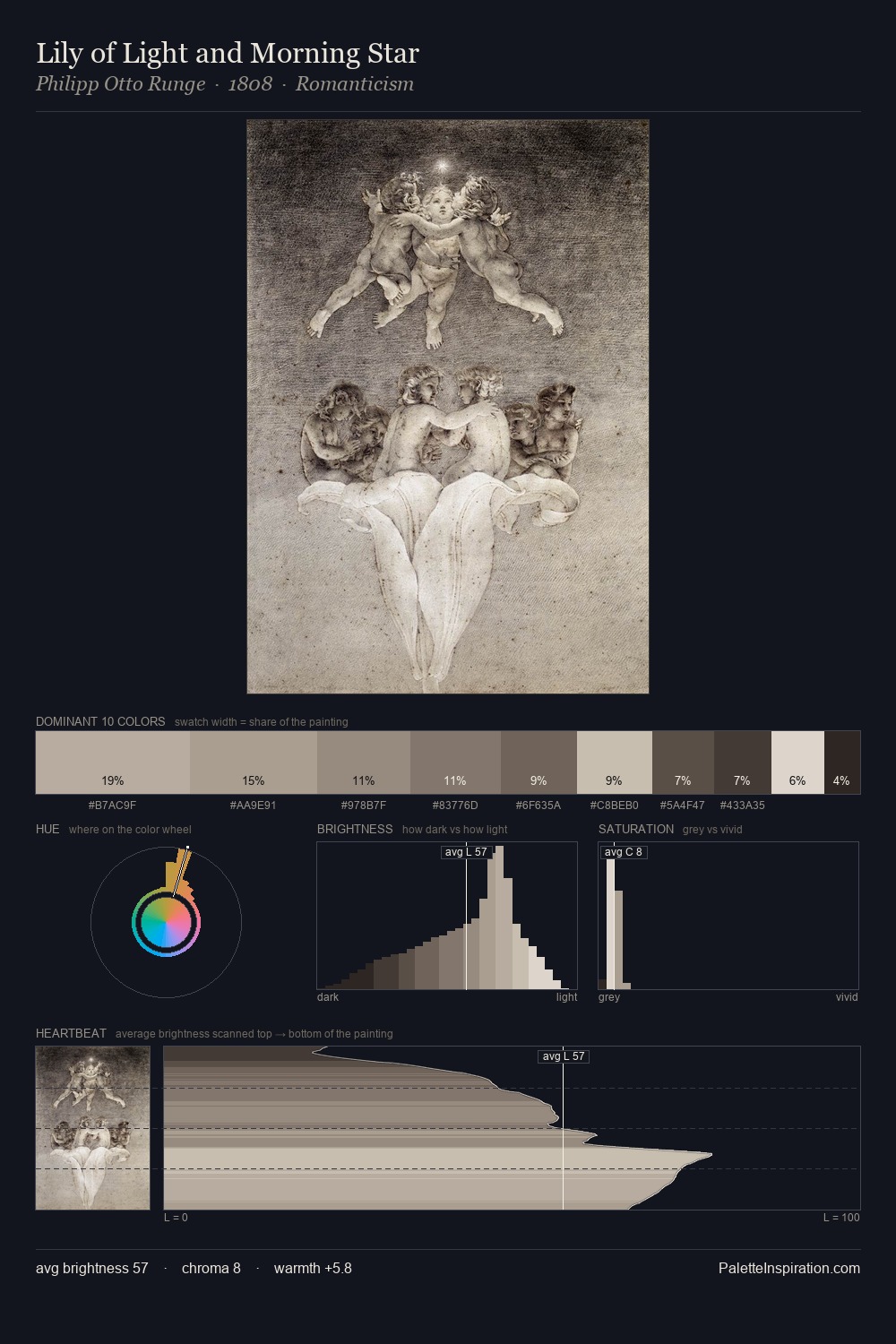Pick the 11% swatch above #978B7F
896x1344 pixels.
pyautogui.click(x=364, y=762)
